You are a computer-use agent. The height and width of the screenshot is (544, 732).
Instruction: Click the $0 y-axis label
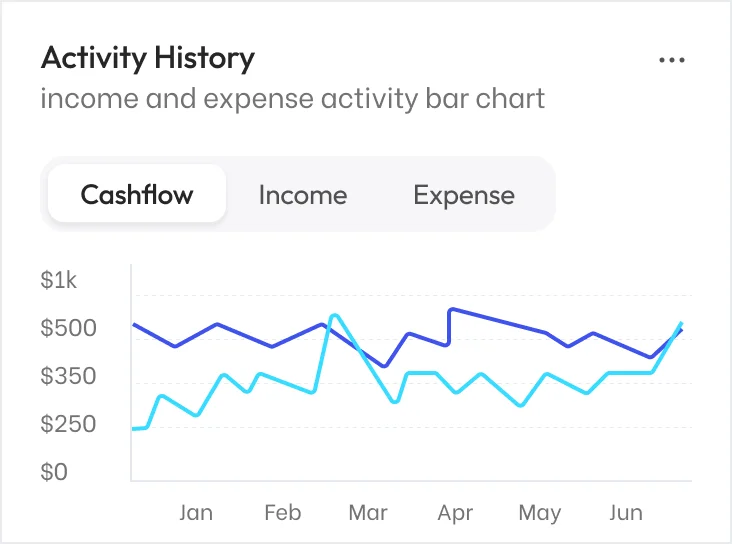click(x=54, y=472)
